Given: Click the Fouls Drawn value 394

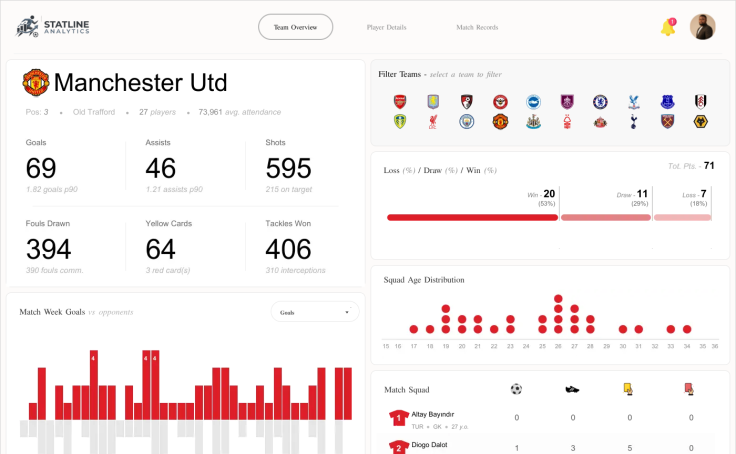Looking at the screenshot, I should (x=48, y=249).
